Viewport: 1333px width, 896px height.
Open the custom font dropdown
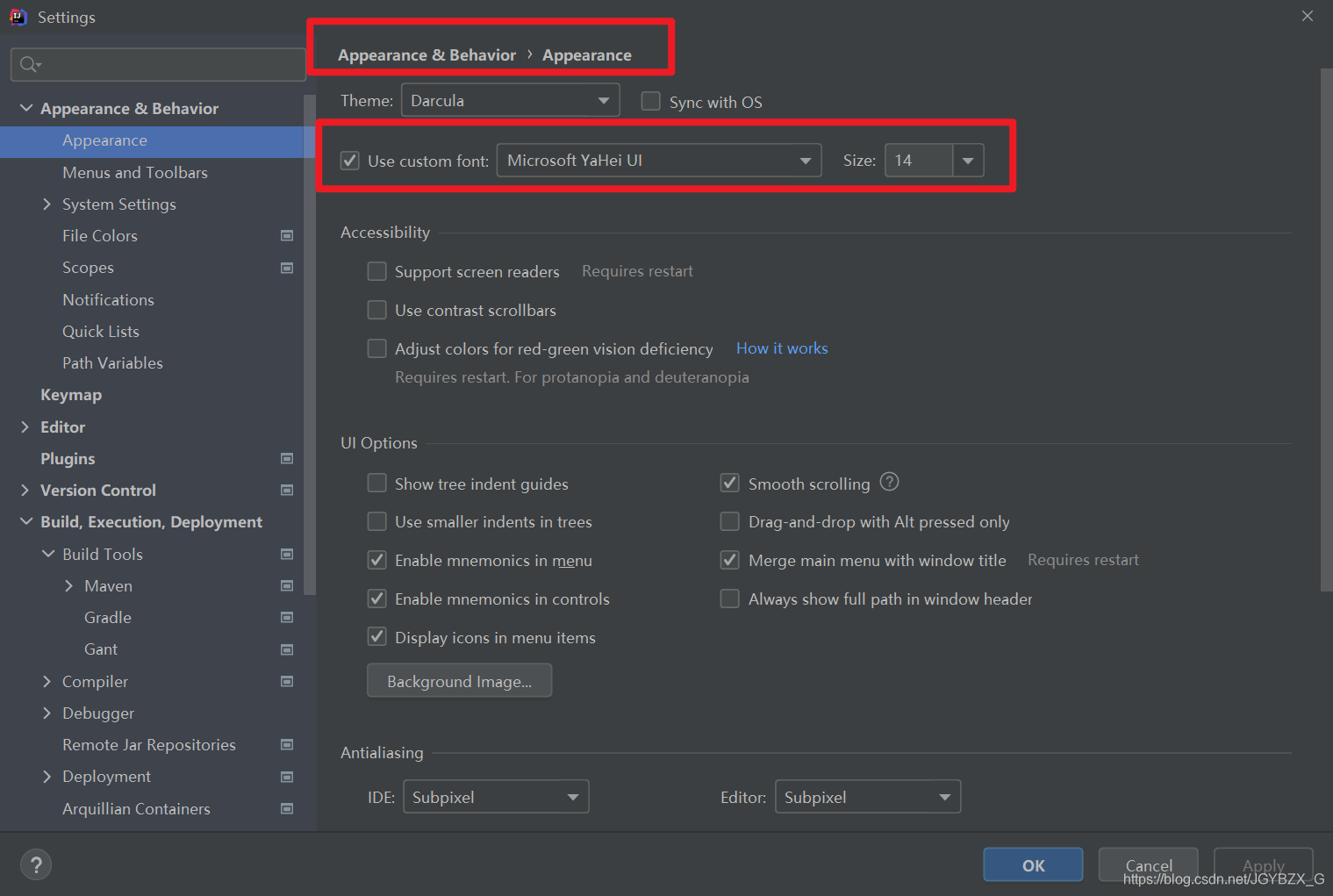[x=659, y=161]
